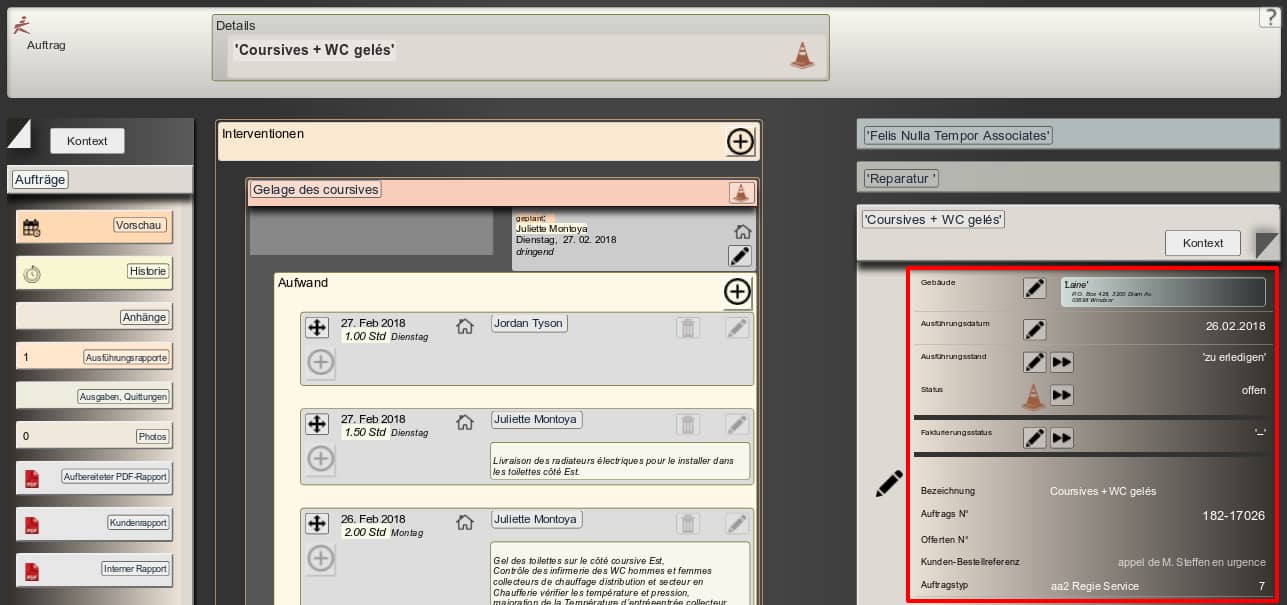Delete Jordan Tyson entry with trash icon
This screenshot has width=1287, height=605.
click(688, 327)
